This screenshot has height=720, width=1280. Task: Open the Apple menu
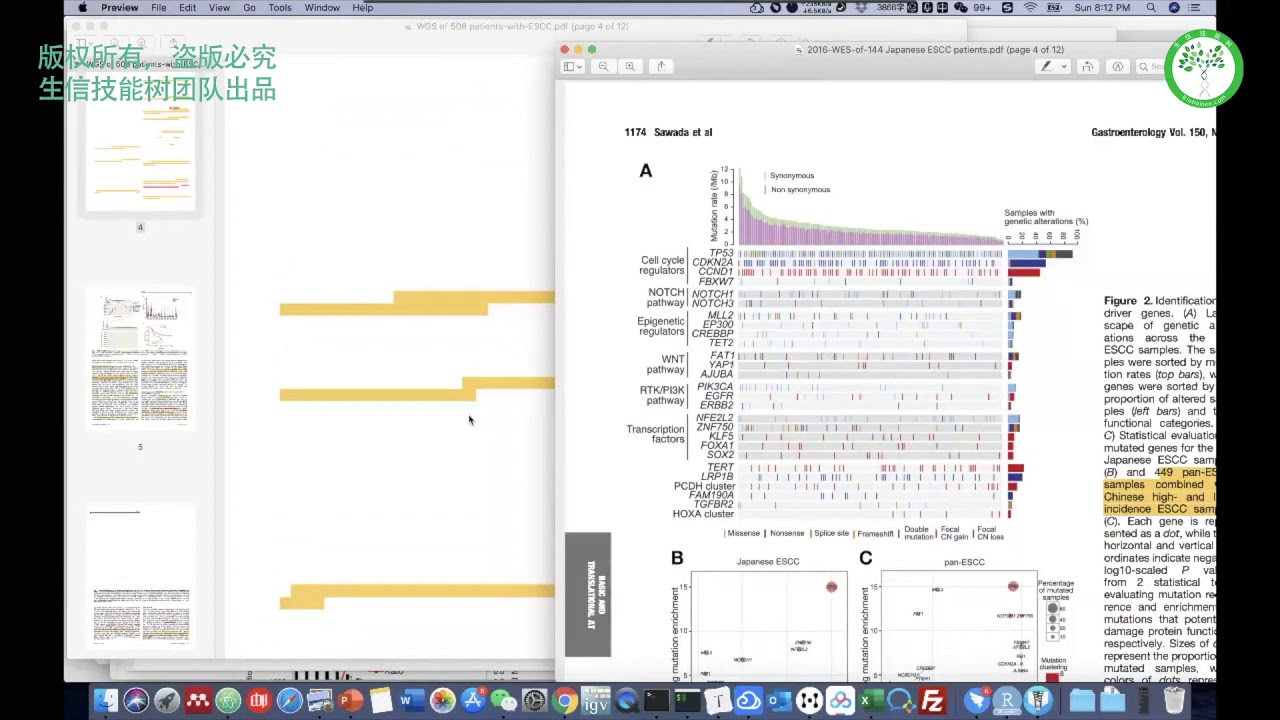point(82,8)
